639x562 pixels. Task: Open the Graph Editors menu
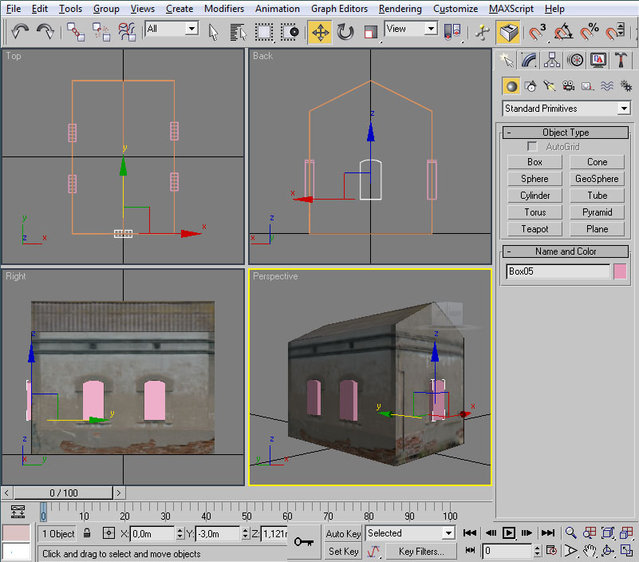pos(340,8)
